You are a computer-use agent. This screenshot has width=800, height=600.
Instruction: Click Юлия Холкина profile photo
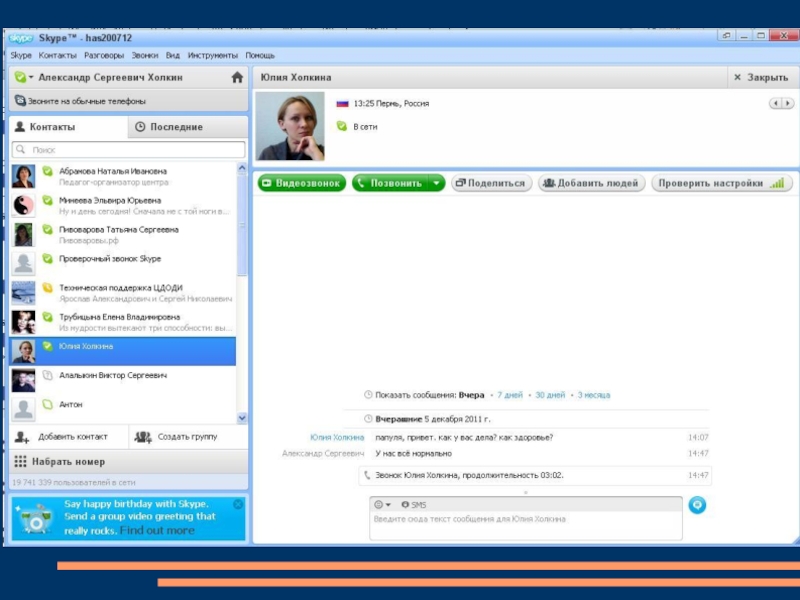pyautogui.click(x=290, y=126)
